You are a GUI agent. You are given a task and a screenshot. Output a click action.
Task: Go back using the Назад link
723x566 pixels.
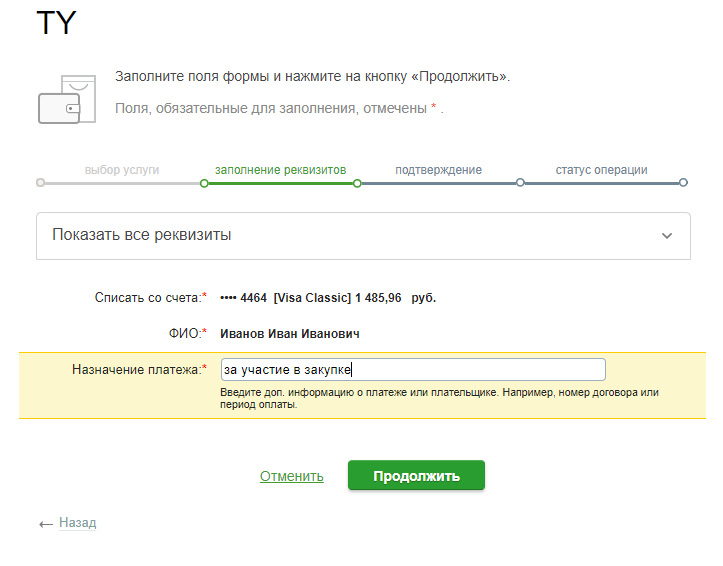click(x=77, y=523)
